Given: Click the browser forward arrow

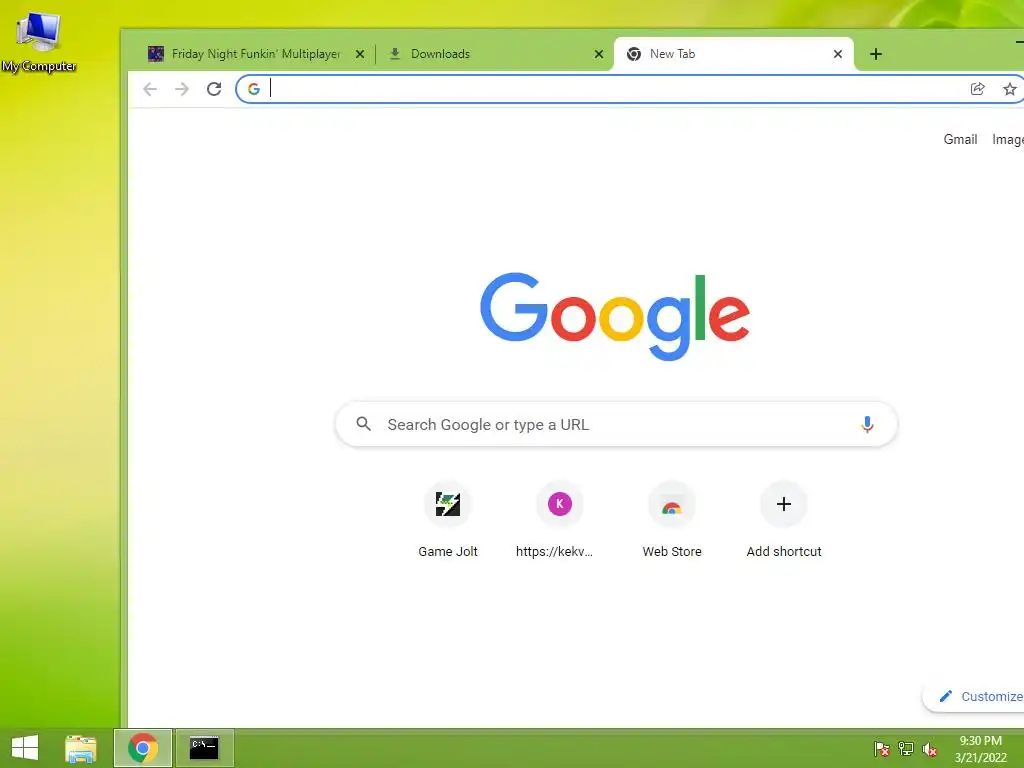Looking at the screenshot, I should [182, 89].
